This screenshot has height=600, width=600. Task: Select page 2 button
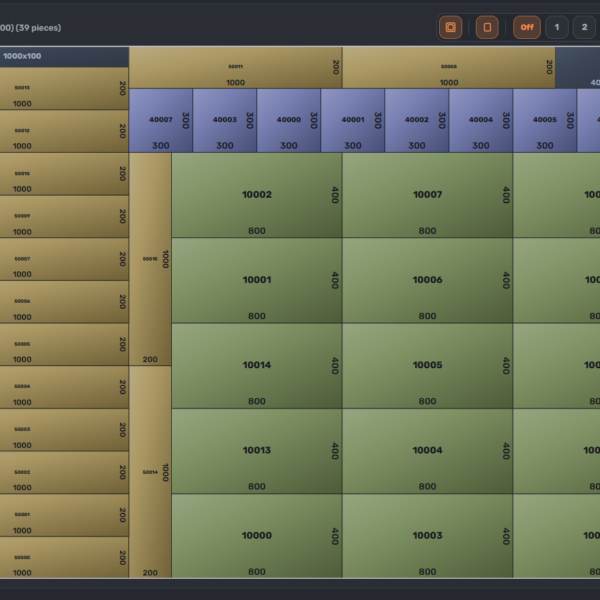585,27
